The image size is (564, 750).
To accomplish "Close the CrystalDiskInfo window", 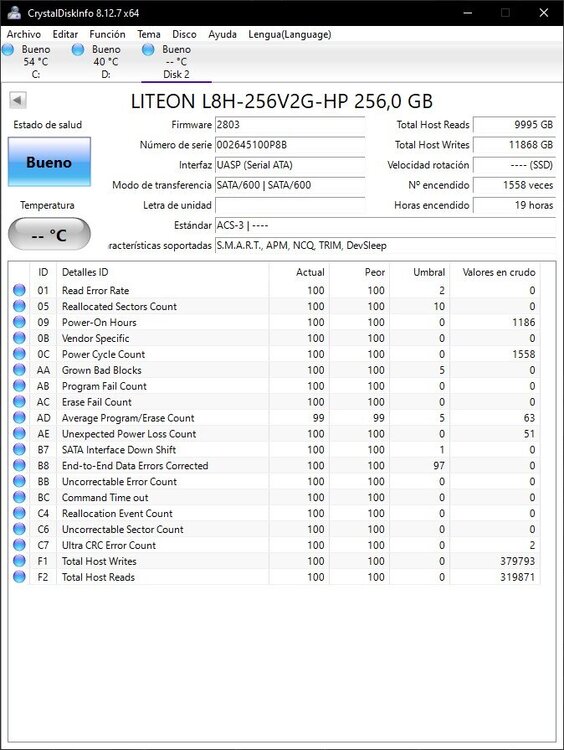I will pos(543,13).
